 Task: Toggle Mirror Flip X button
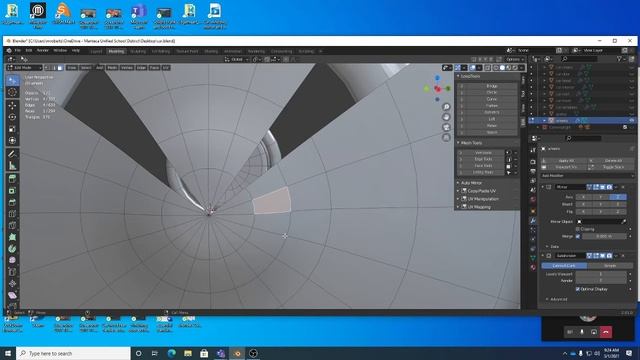[584, 211]
